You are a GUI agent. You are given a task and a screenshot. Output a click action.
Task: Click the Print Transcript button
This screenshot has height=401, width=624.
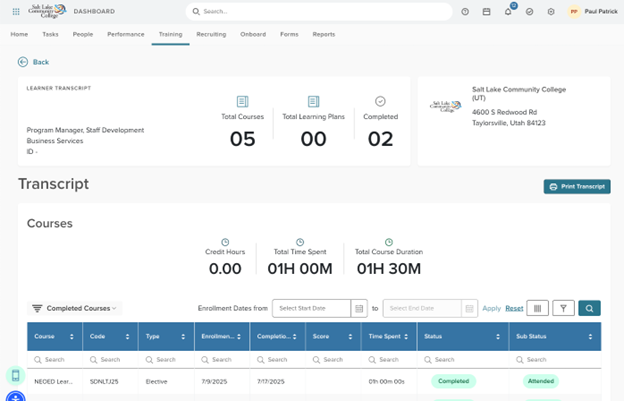[x=577, y=186]
